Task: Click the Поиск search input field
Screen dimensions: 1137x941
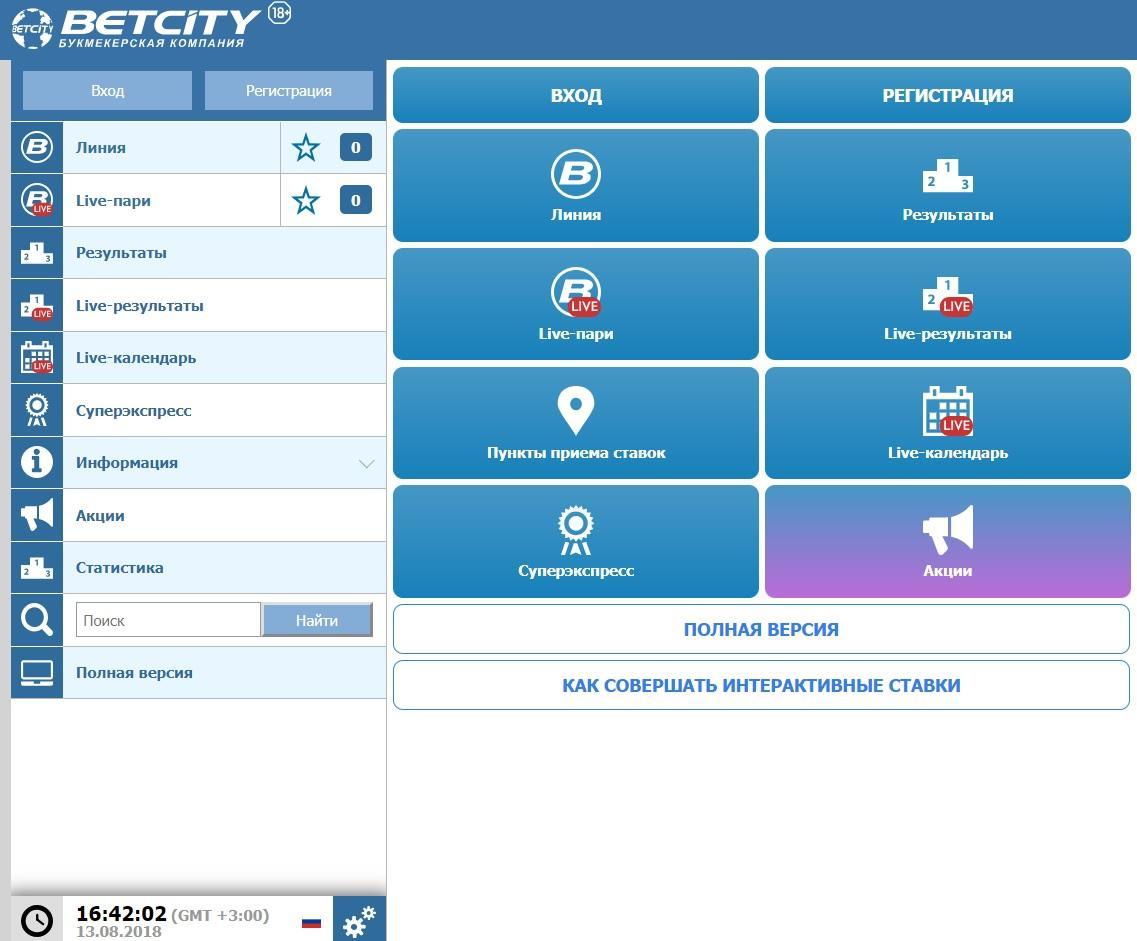Action: (168, 620)
